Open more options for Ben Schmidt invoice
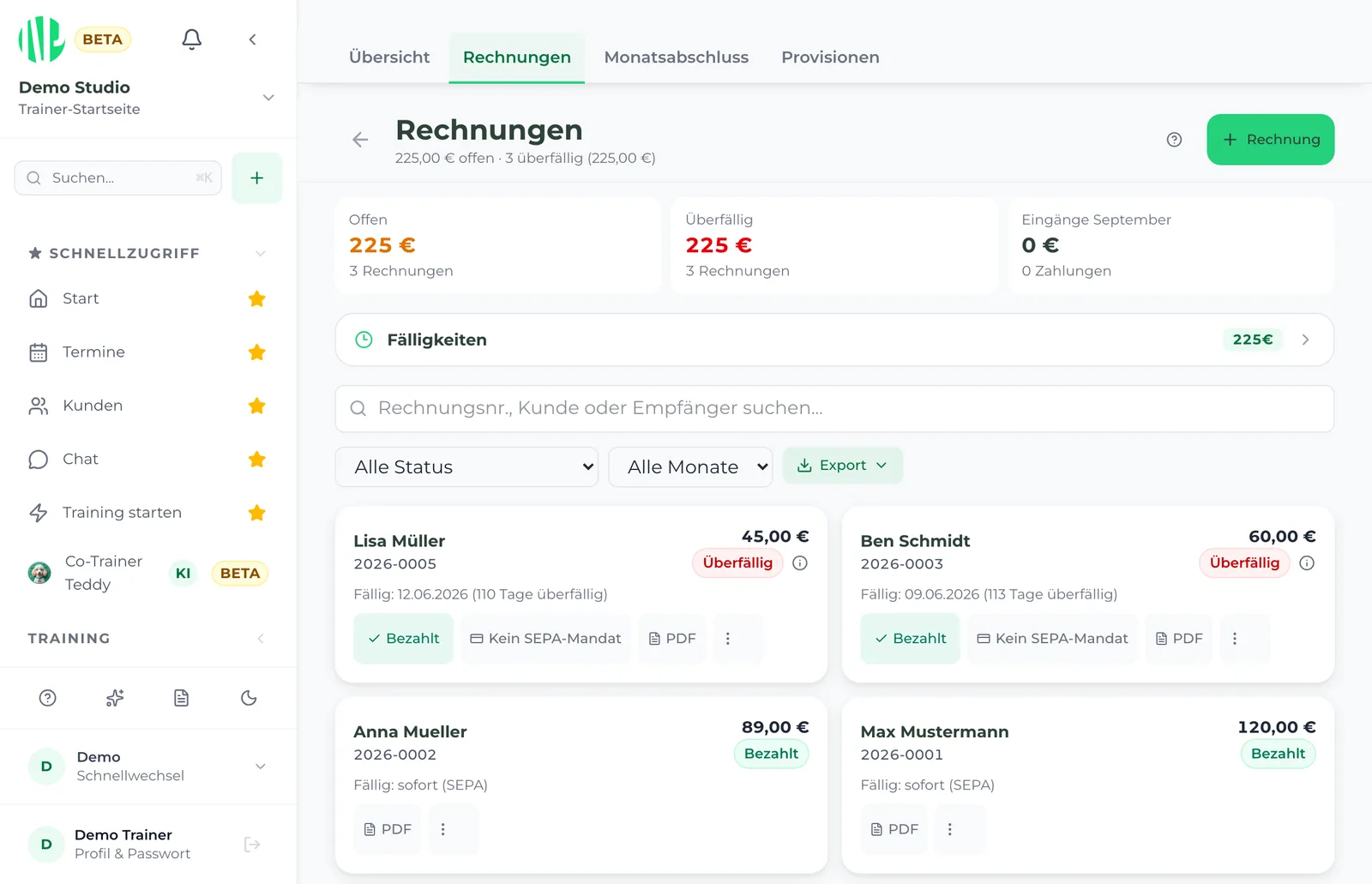1372x884 pixels. click(x=1235, y=639)
